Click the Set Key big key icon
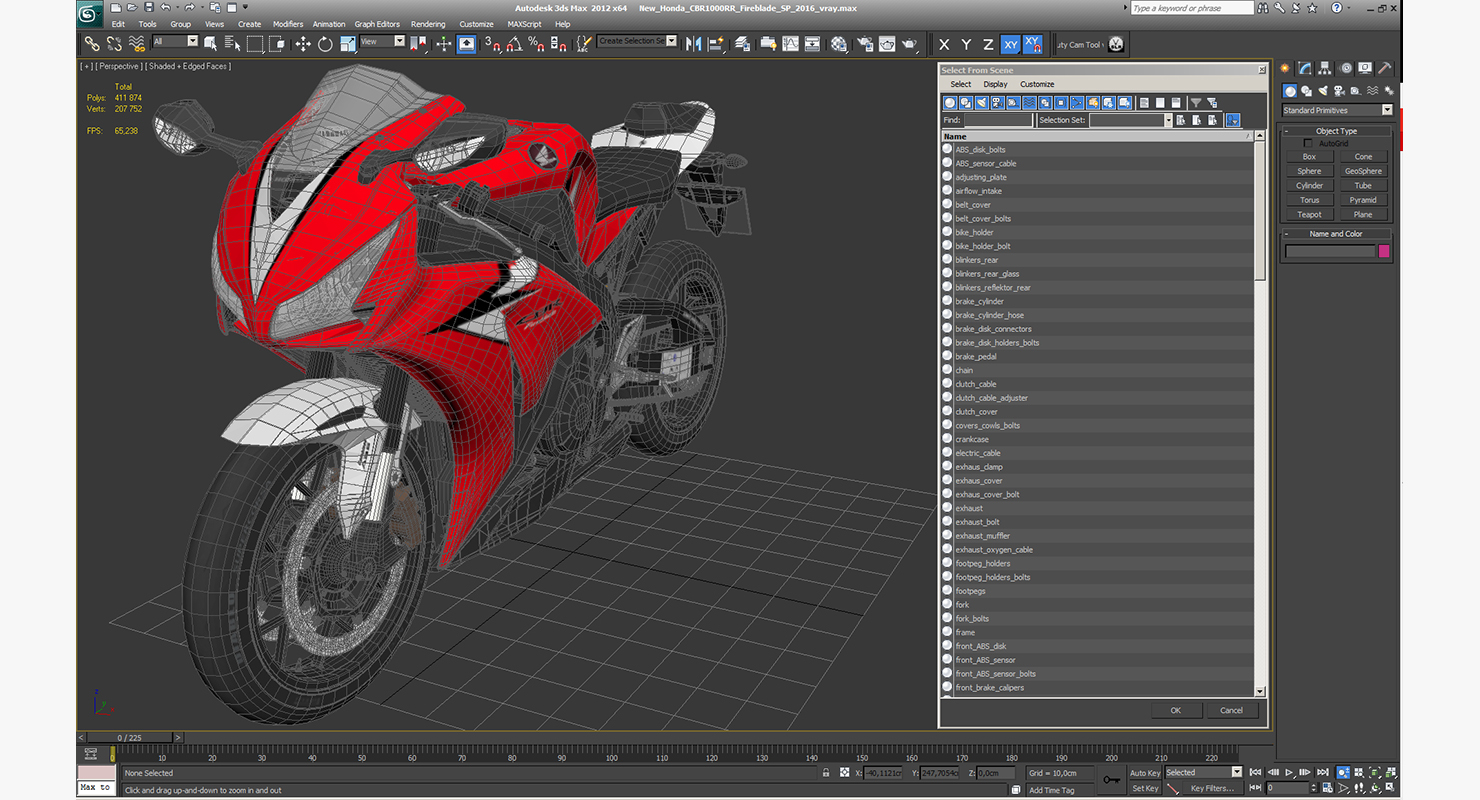 click(1111, 780)
